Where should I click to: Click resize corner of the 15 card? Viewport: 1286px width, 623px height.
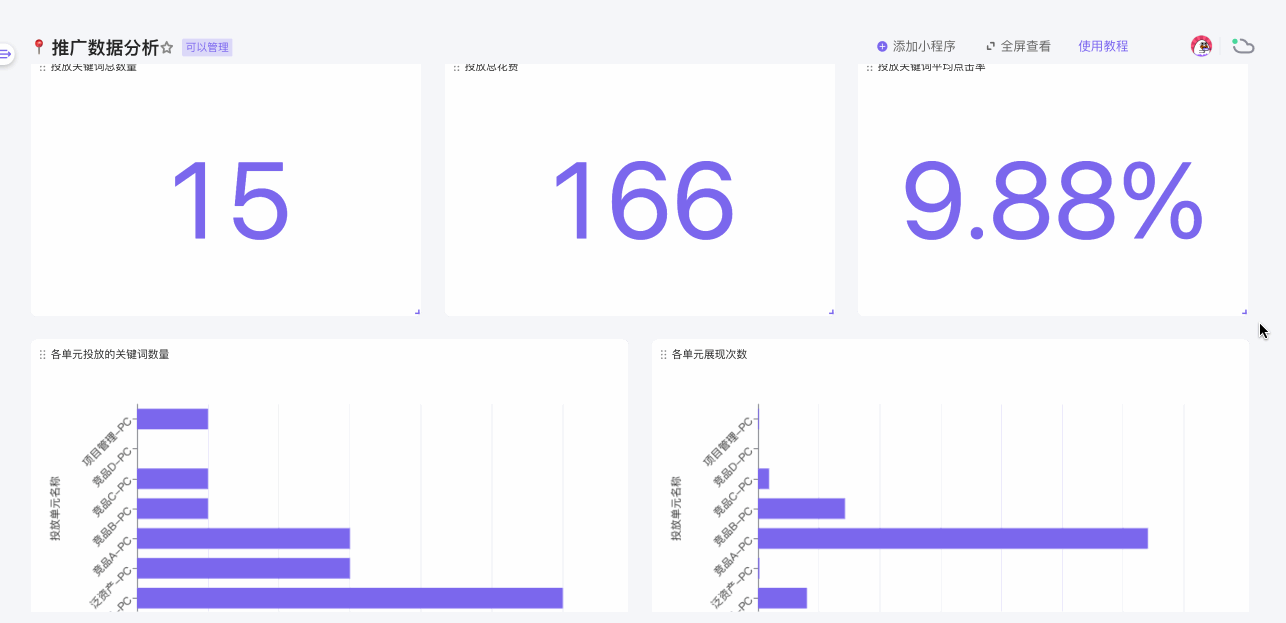(417, 312)
